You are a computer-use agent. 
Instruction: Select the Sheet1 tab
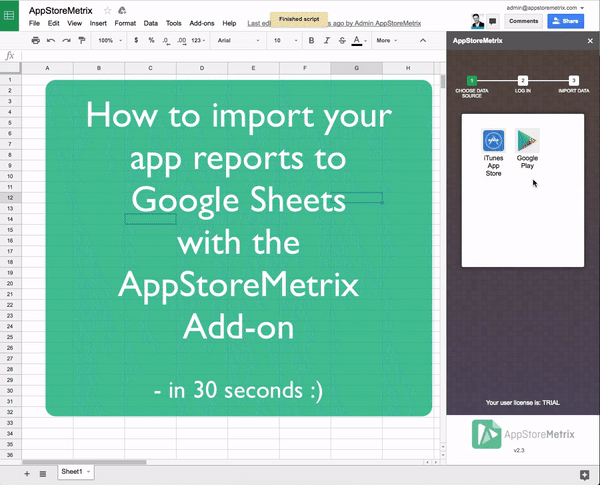[75, 472]
